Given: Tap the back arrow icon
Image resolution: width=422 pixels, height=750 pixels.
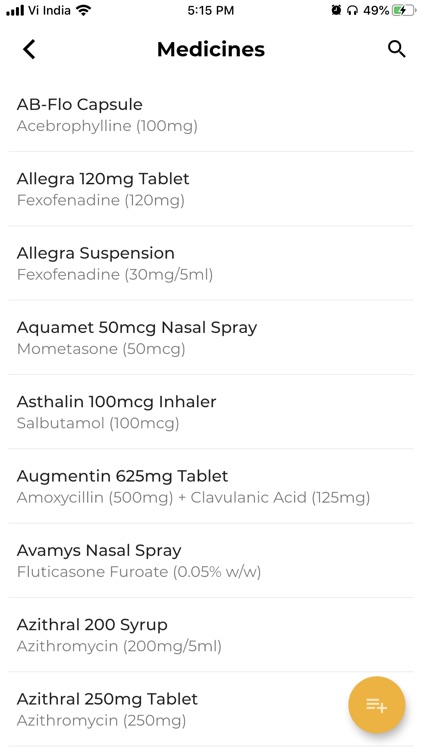Looking at the screenshot, I should [29, 49].
